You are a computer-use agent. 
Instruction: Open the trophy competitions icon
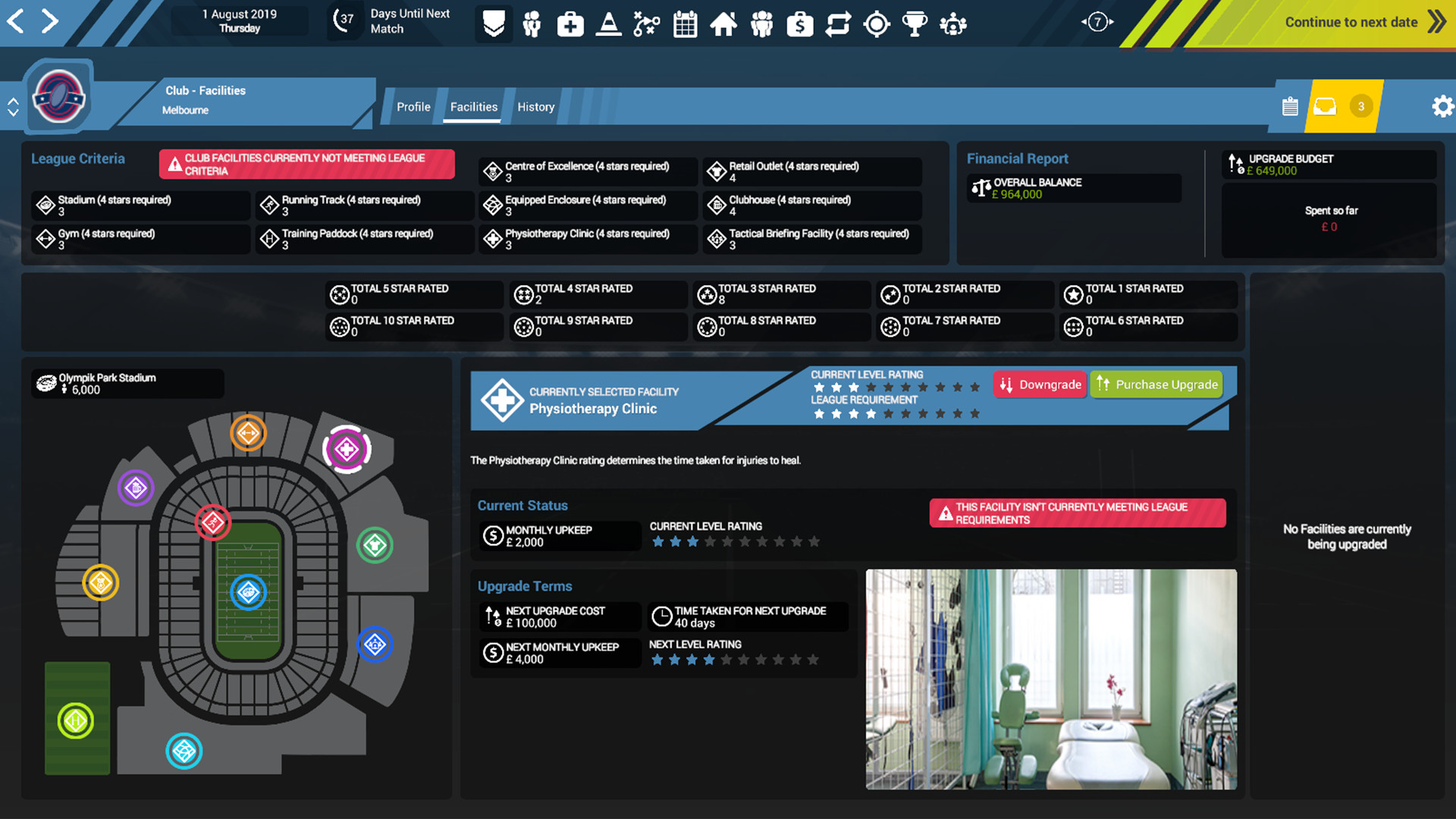915,24
